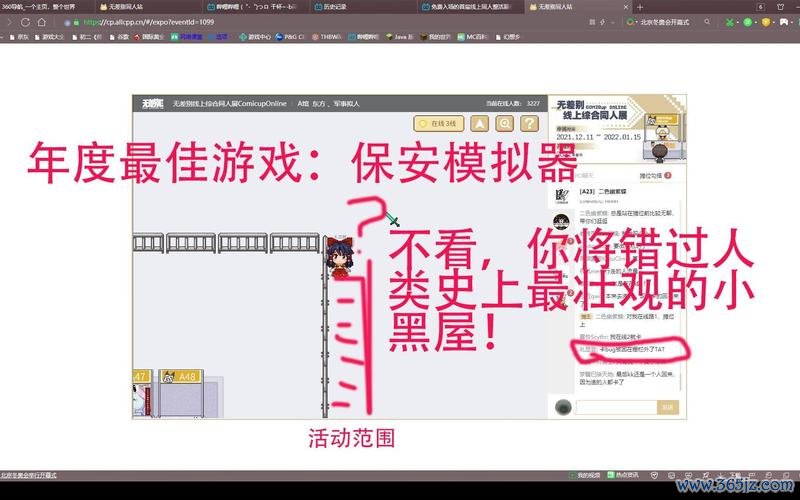The image size is (800, 500).
Task: Open the magnifier search button in game
Action: [504, 123]
